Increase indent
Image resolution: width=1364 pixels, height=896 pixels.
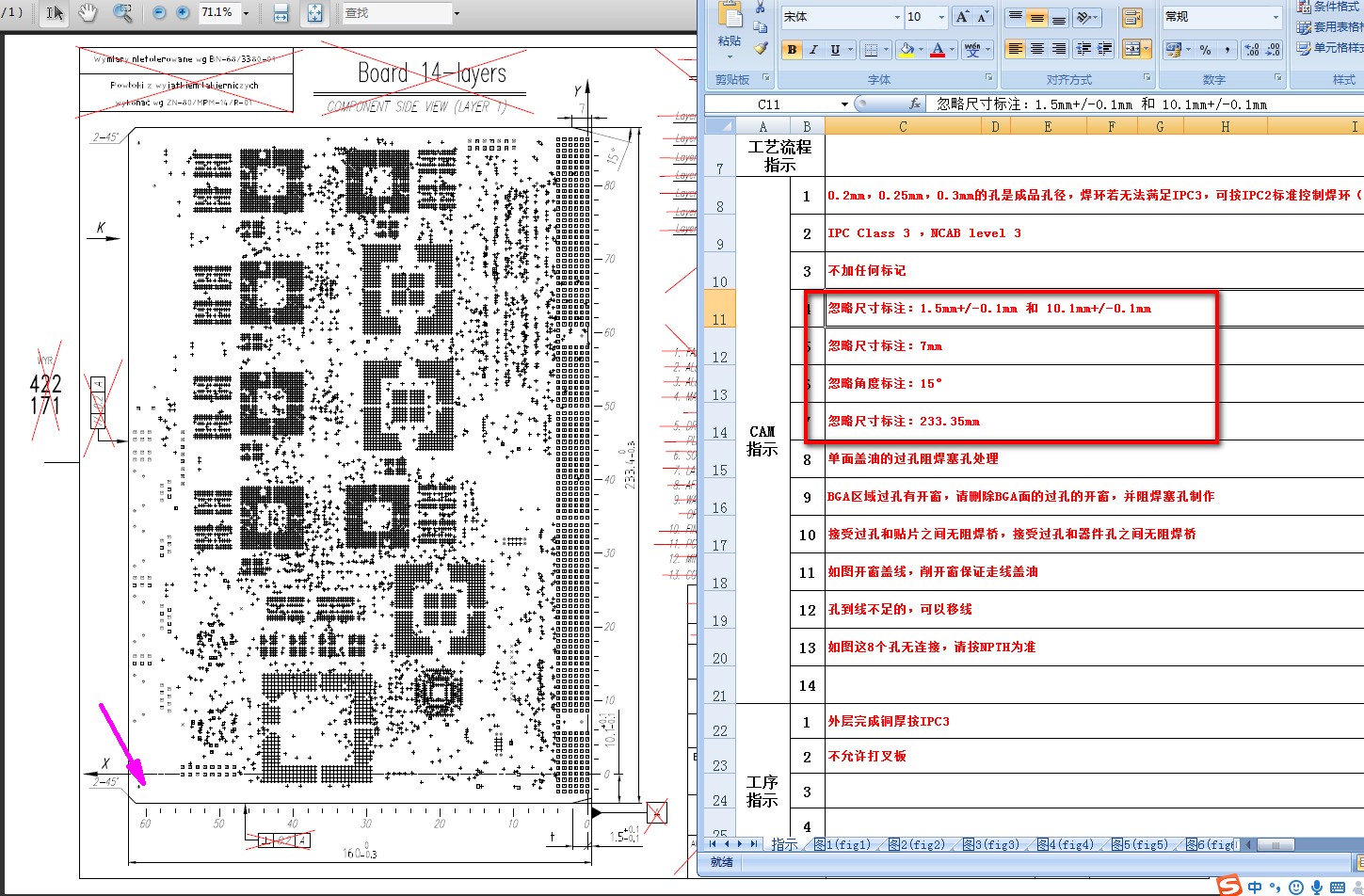pos(1105,49)
